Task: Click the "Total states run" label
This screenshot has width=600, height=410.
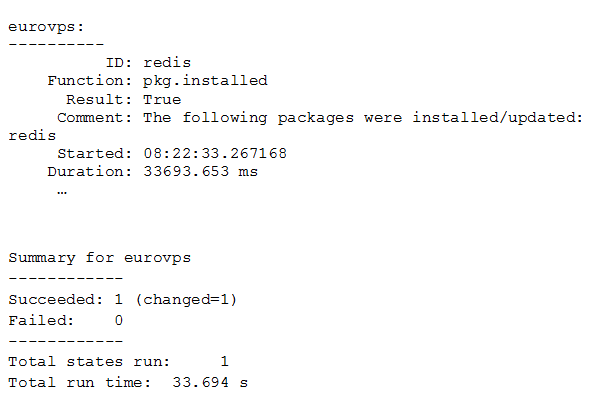Action: click(85, 361)
